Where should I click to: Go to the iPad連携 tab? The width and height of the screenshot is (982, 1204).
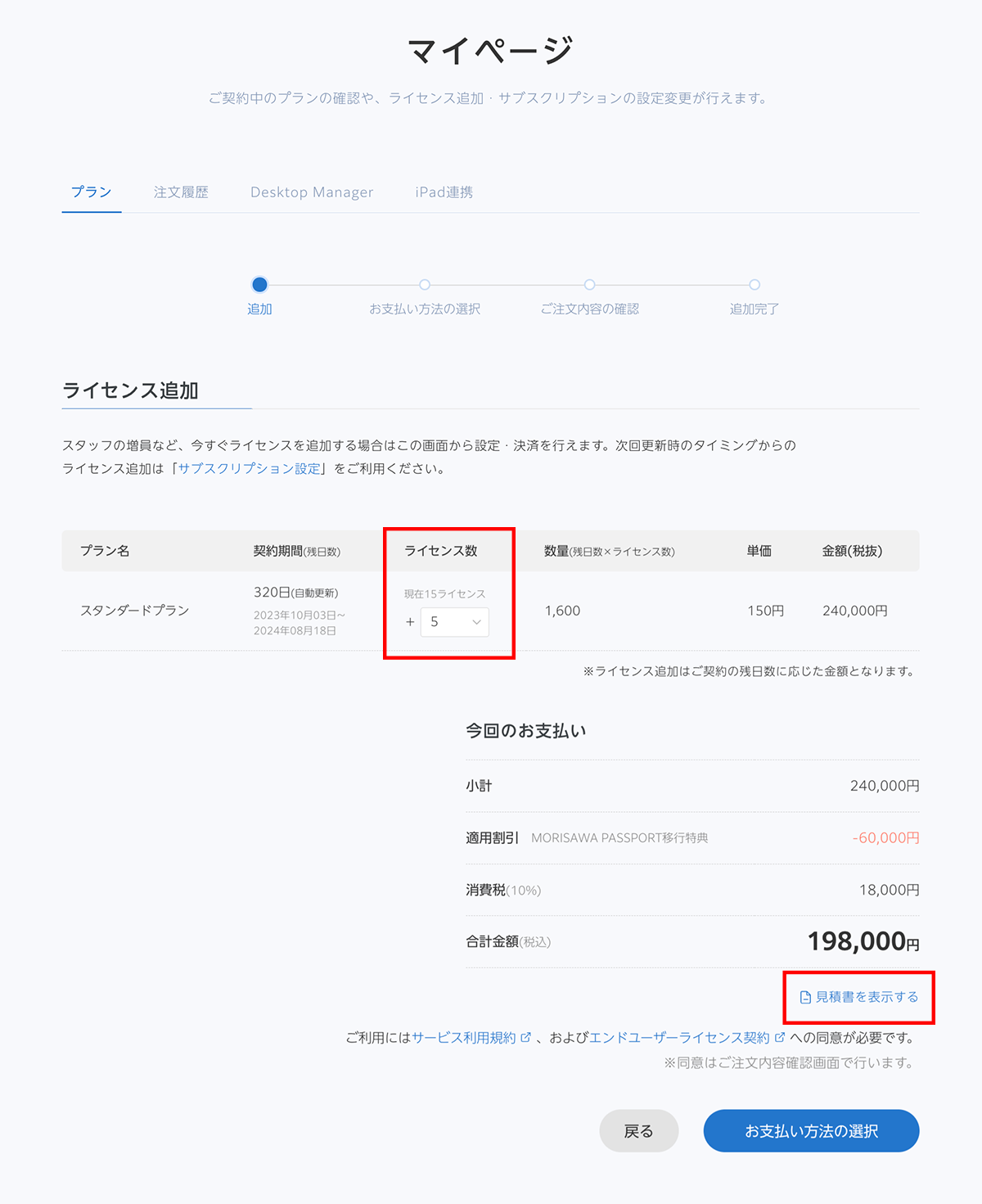[444, 192]
